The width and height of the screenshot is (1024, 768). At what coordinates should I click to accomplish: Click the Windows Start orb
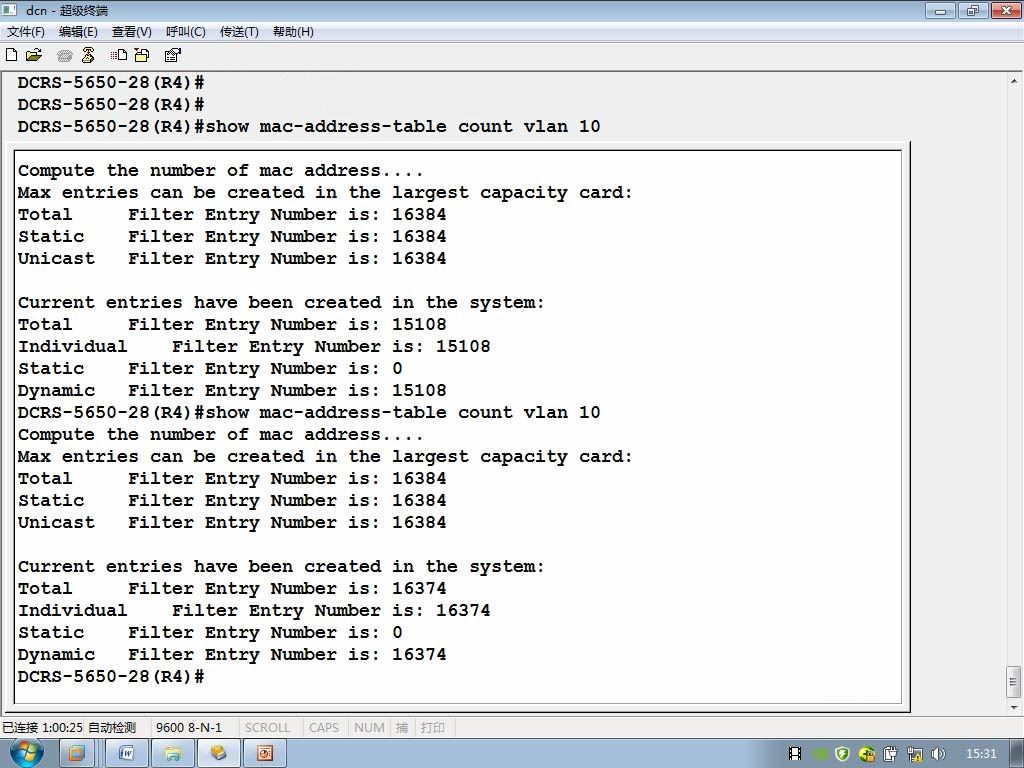(x=27, y=754)
